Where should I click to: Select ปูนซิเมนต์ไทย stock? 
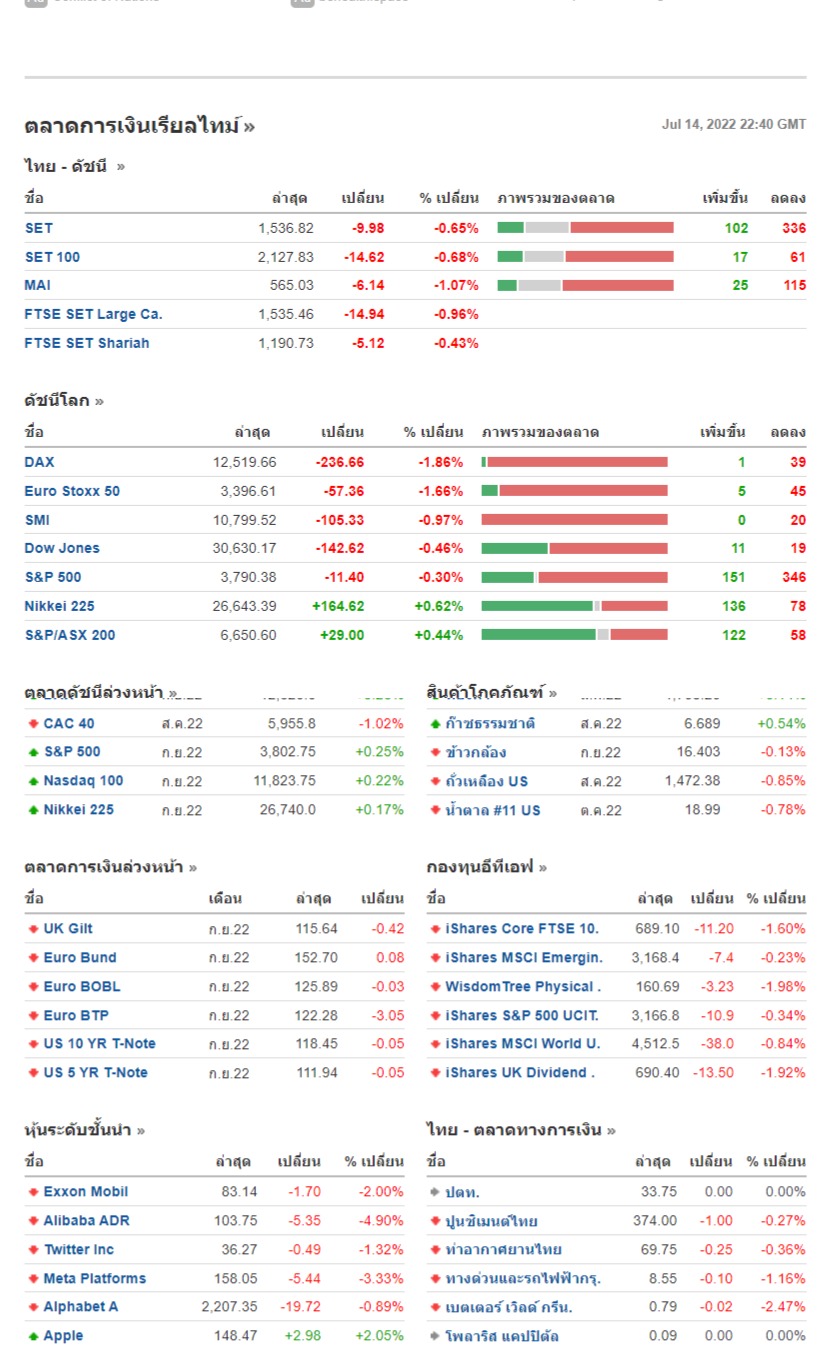click(x=492, y=1221)
